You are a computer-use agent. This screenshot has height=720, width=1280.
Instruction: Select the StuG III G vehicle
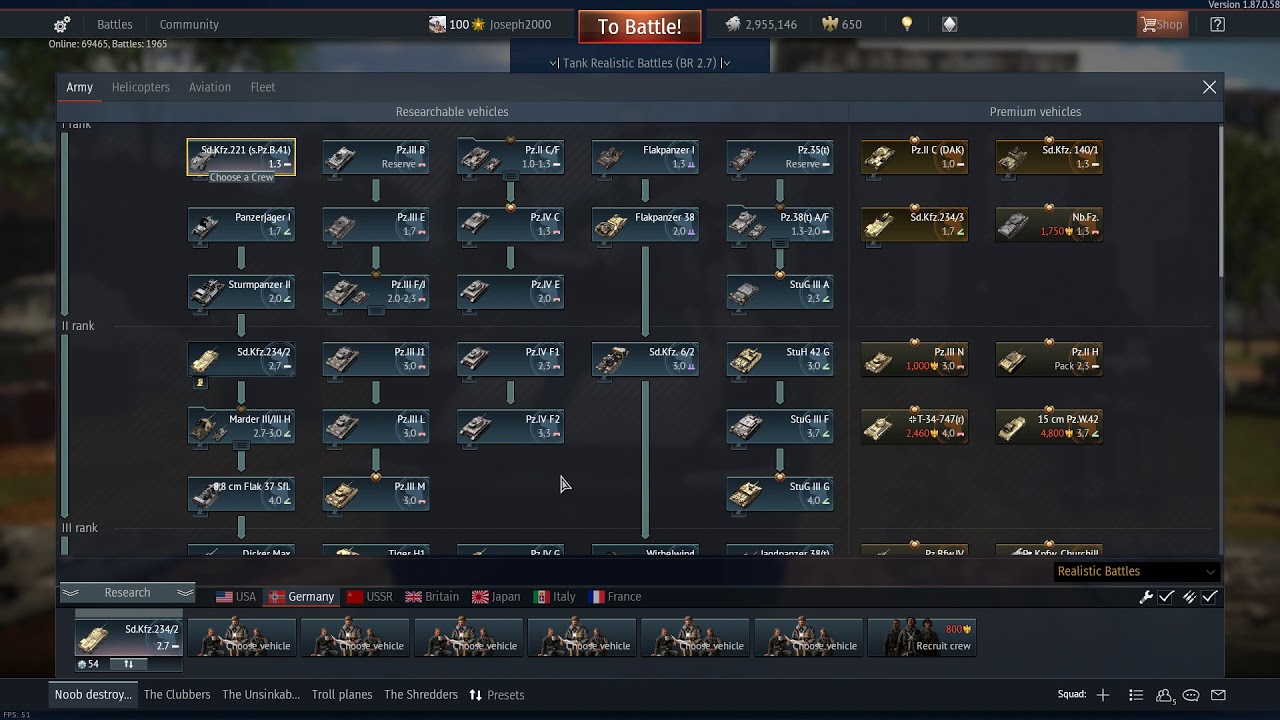(780, 493)
